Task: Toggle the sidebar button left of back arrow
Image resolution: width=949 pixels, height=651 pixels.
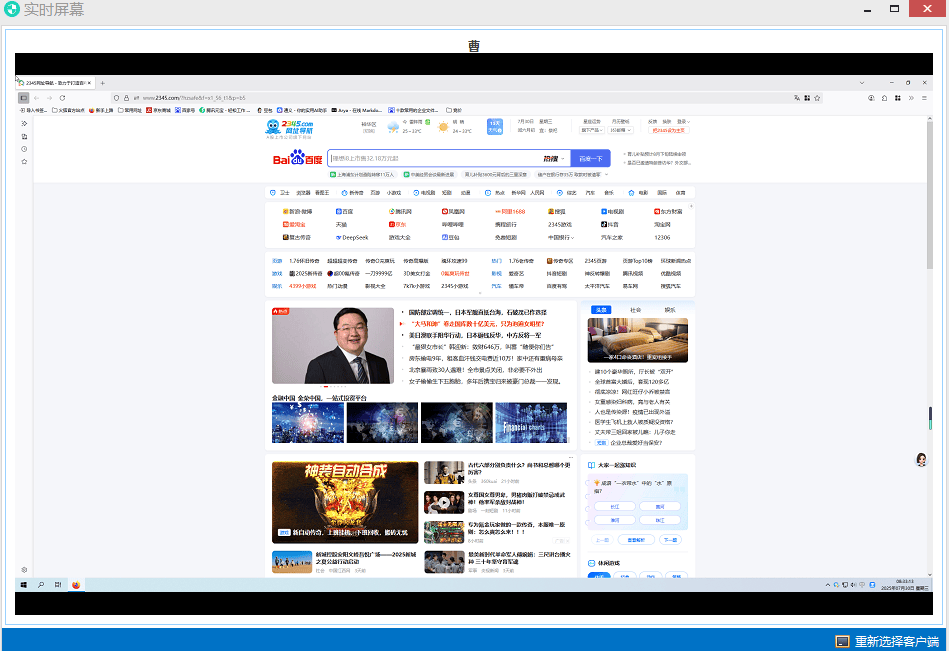Action: point(24,98)
